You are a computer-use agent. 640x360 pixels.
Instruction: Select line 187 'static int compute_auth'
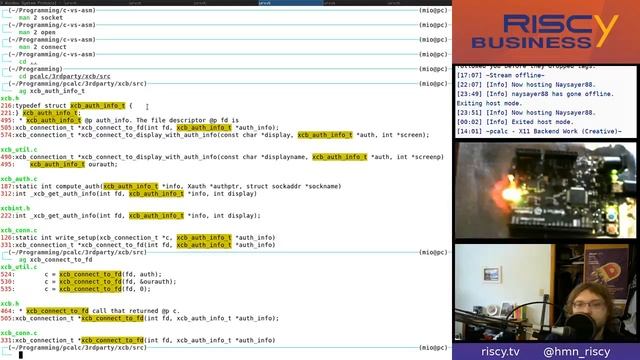point(171,187)
